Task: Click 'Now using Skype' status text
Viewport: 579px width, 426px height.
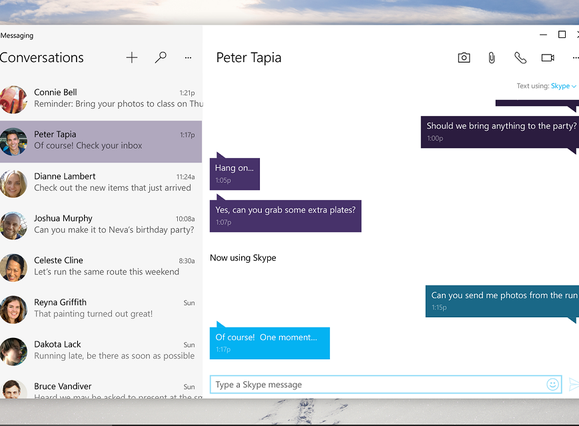Action: click(243, 258)
